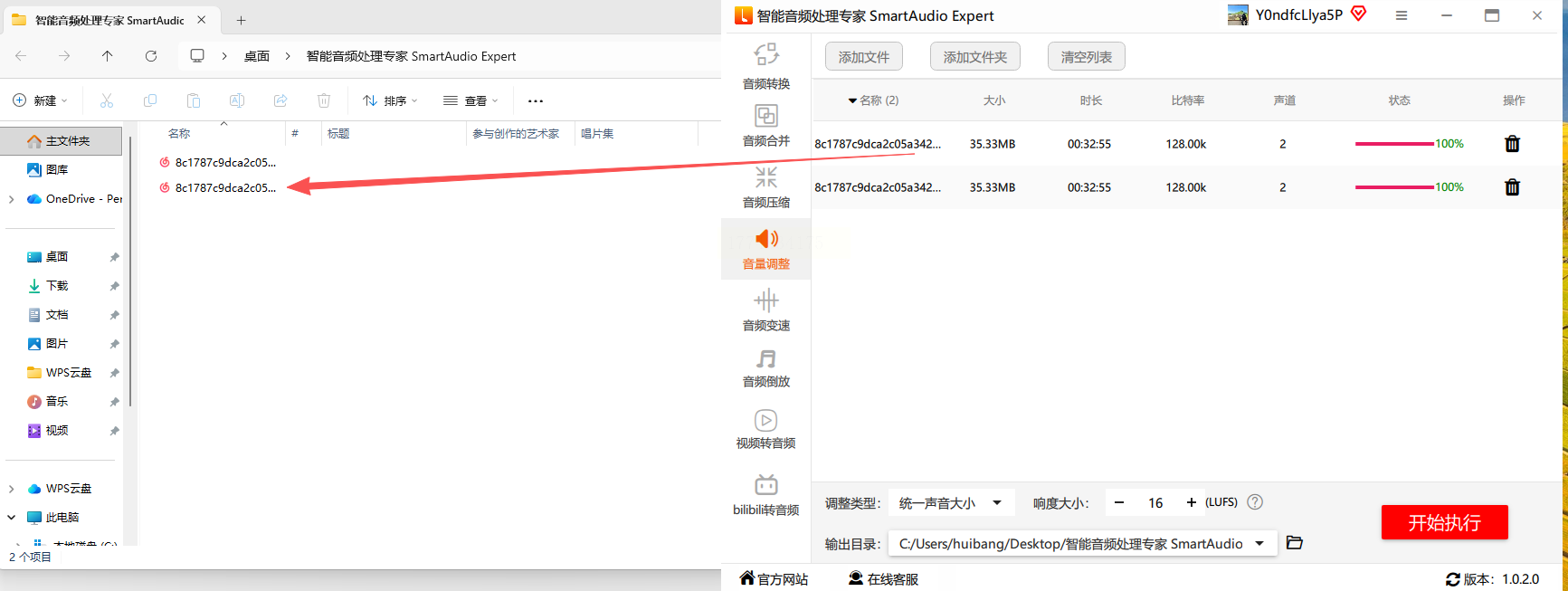Open the bilibili转音频 tool

tap(766, 494)
